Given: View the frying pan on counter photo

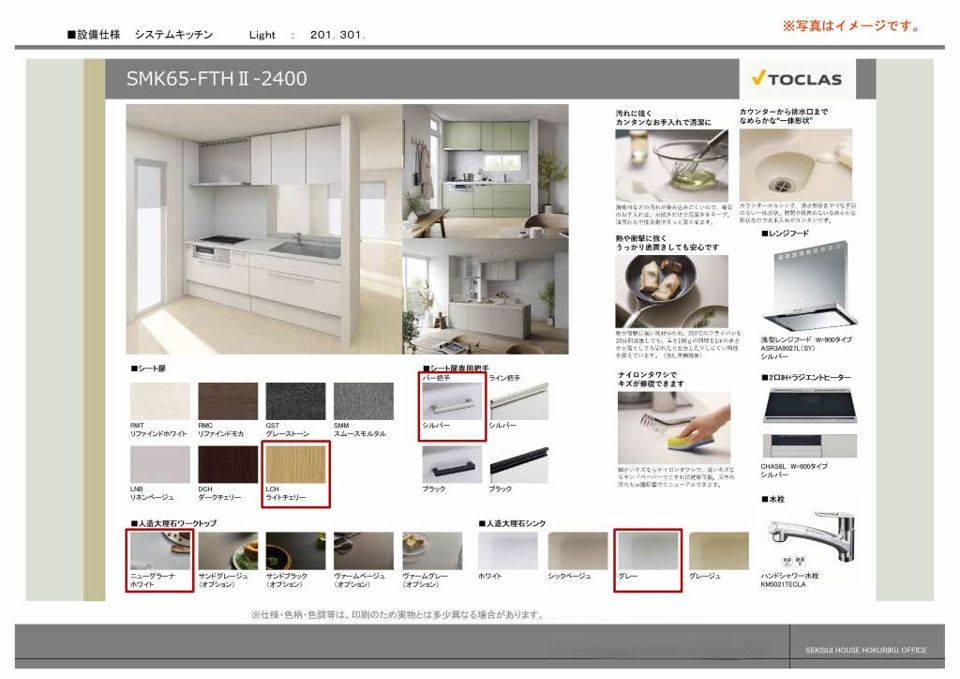Looking at the screenshot, I should tap(672, 291).
